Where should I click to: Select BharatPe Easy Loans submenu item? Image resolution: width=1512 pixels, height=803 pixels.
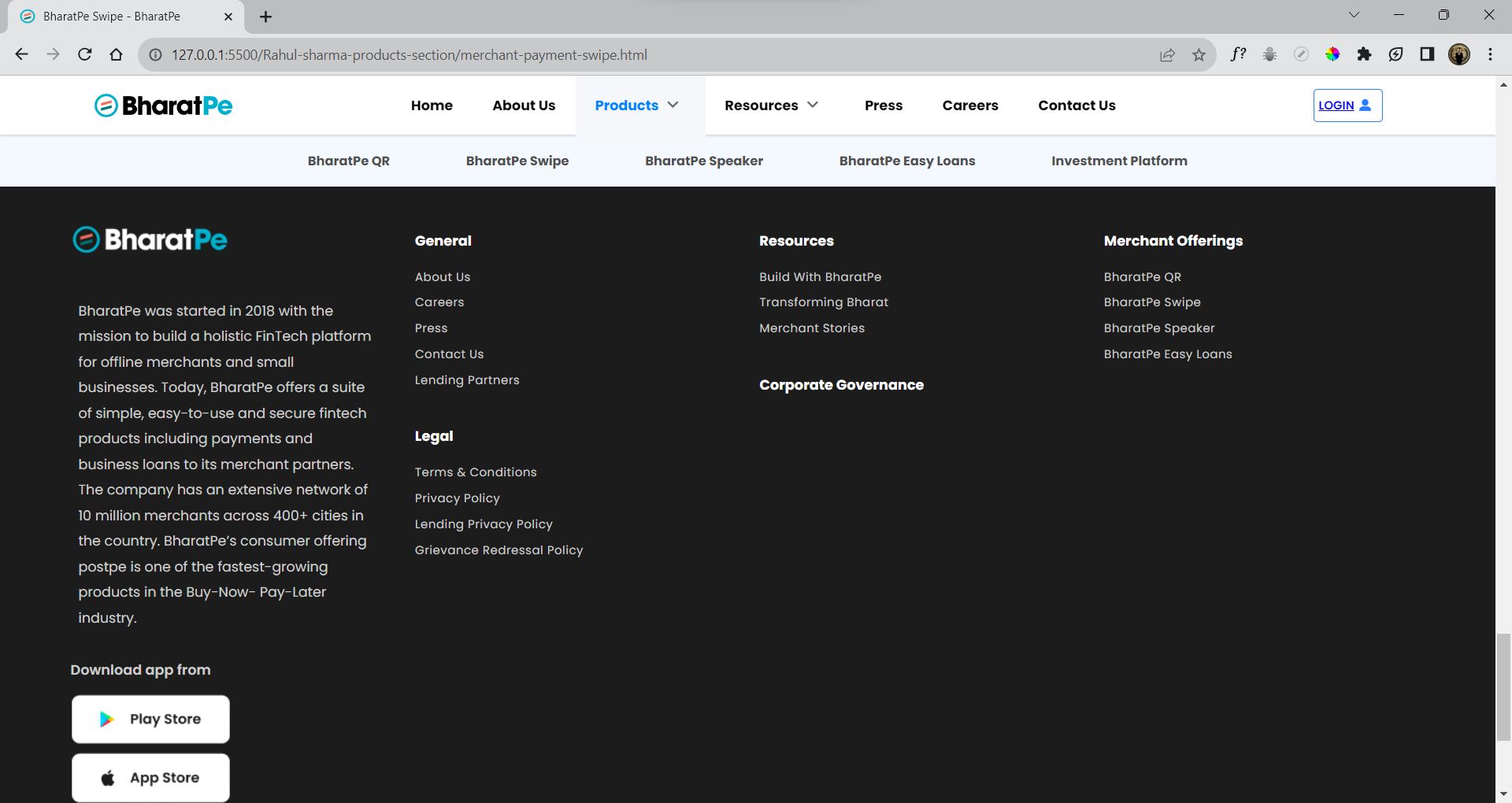click(907, 161)
